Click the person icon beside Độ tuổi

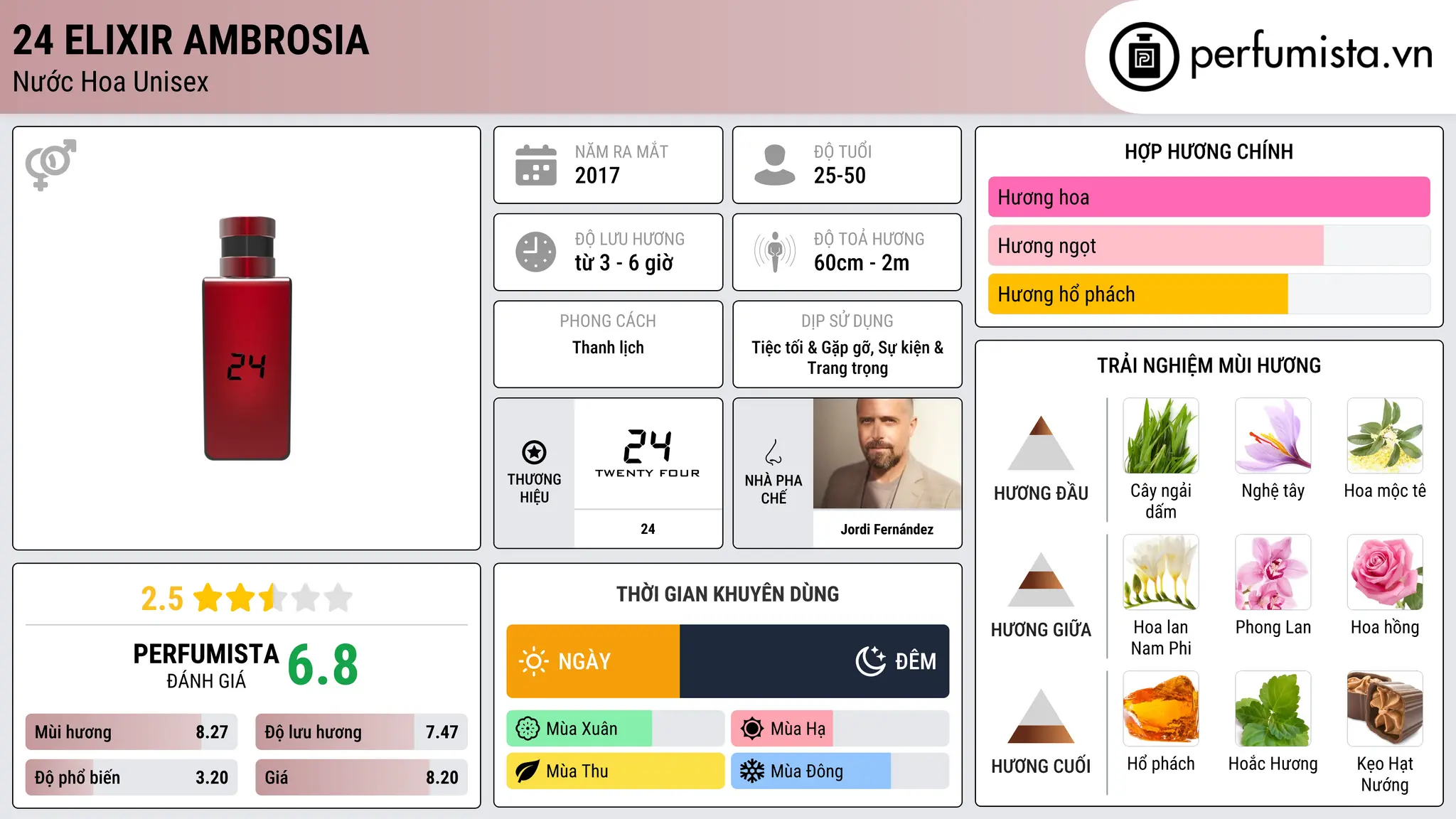774,165
